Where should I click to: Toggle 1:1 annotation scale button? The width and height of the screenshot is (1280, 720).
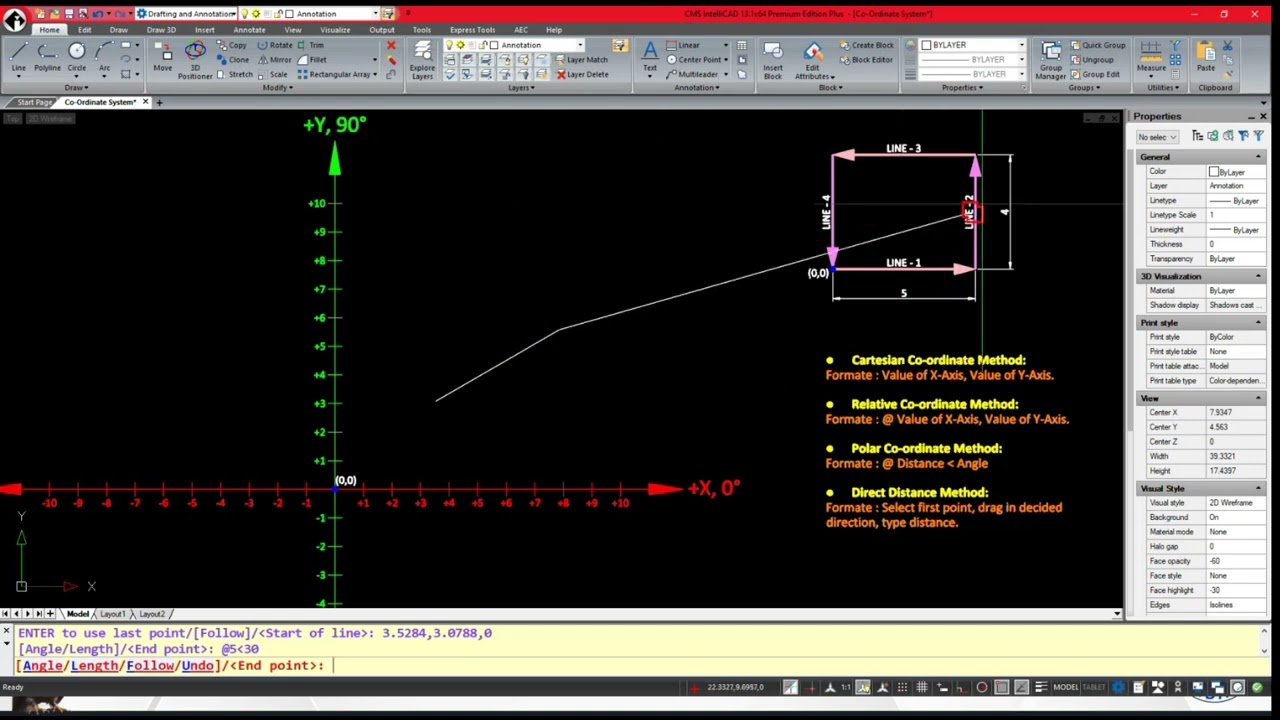(846, 687)
